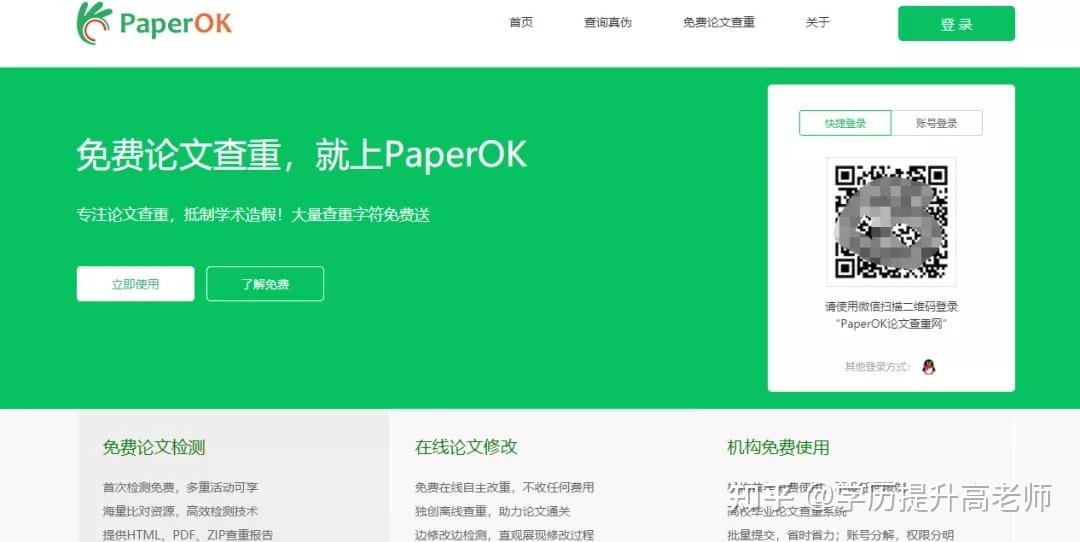Open the 关于 nav item
The width and height of the screenshot is (1080, 542).
(818, 23)
